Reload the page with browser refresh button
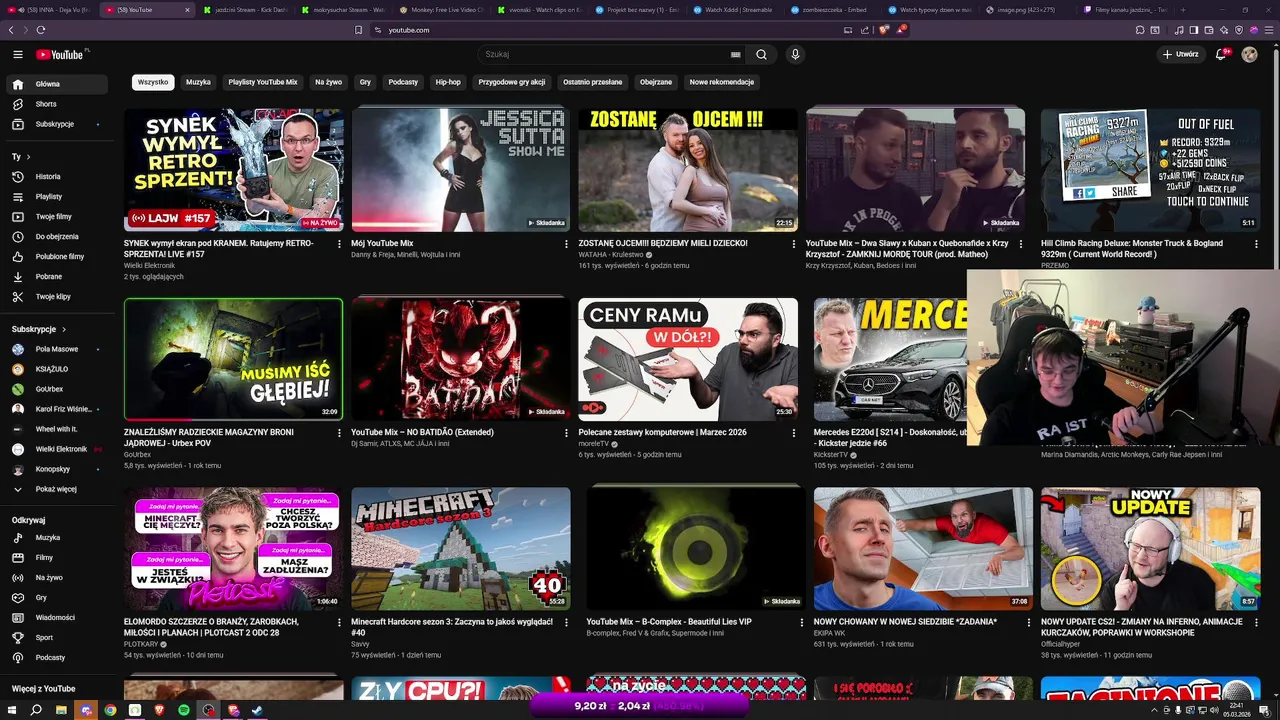 point(41,30)
